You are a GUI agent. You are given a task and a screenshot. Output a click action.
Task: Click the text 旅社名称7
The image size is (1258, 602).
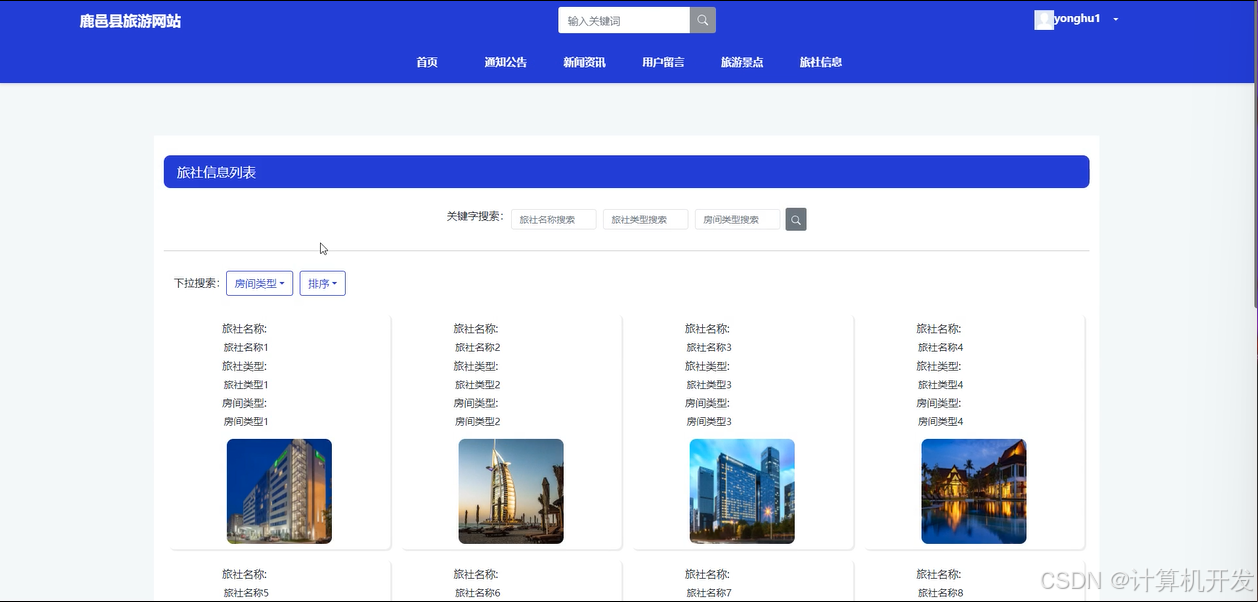tap(709, 593)
